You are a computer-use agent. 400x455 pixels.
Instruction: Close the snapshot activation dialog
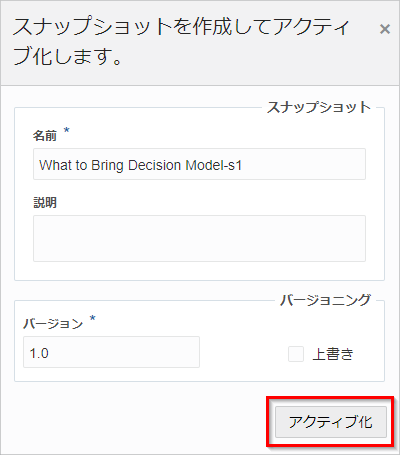pos(385,29)
